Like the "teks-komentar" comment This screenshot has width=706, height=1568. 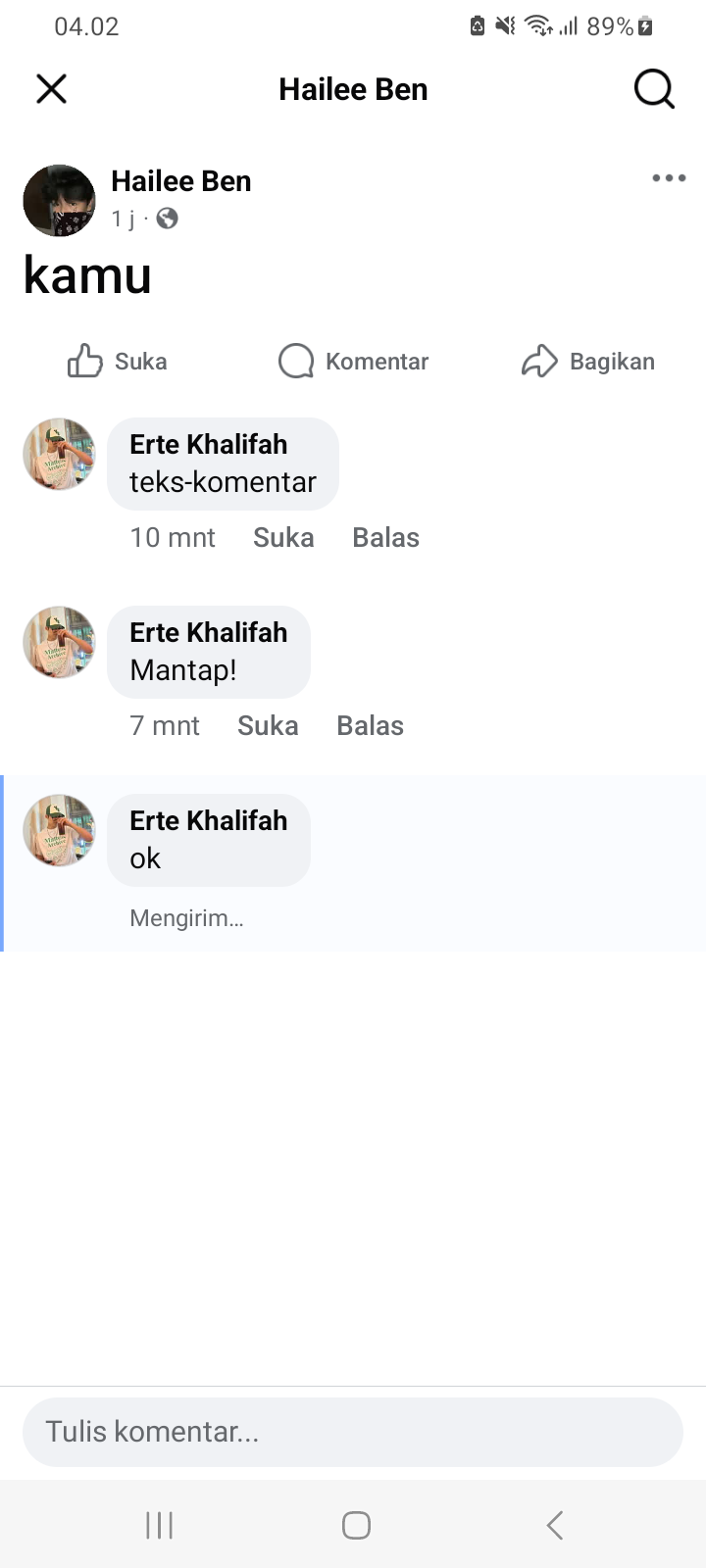point(283,538)
